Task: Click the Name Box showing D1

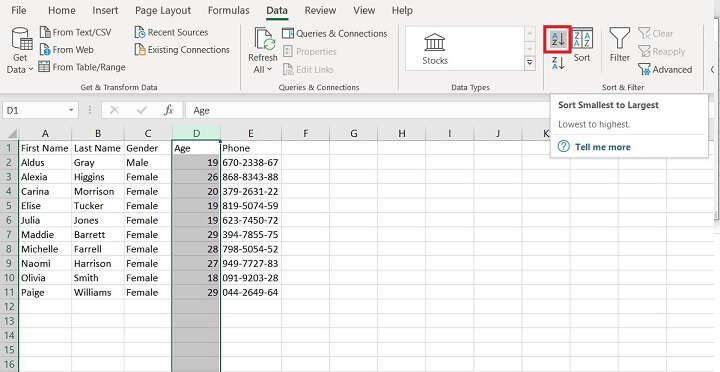Action: [34, 110]
